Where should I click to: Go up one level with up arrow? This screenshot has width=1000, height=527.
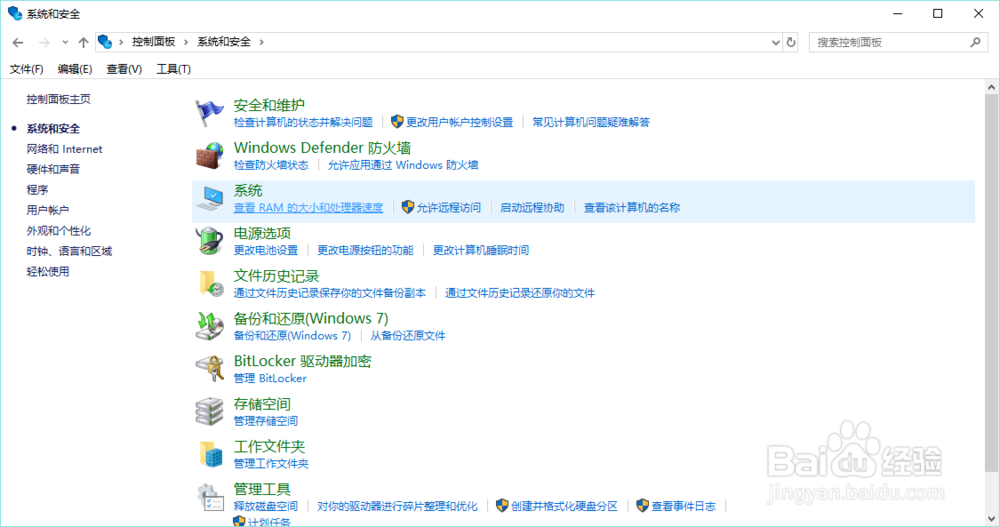83,42
